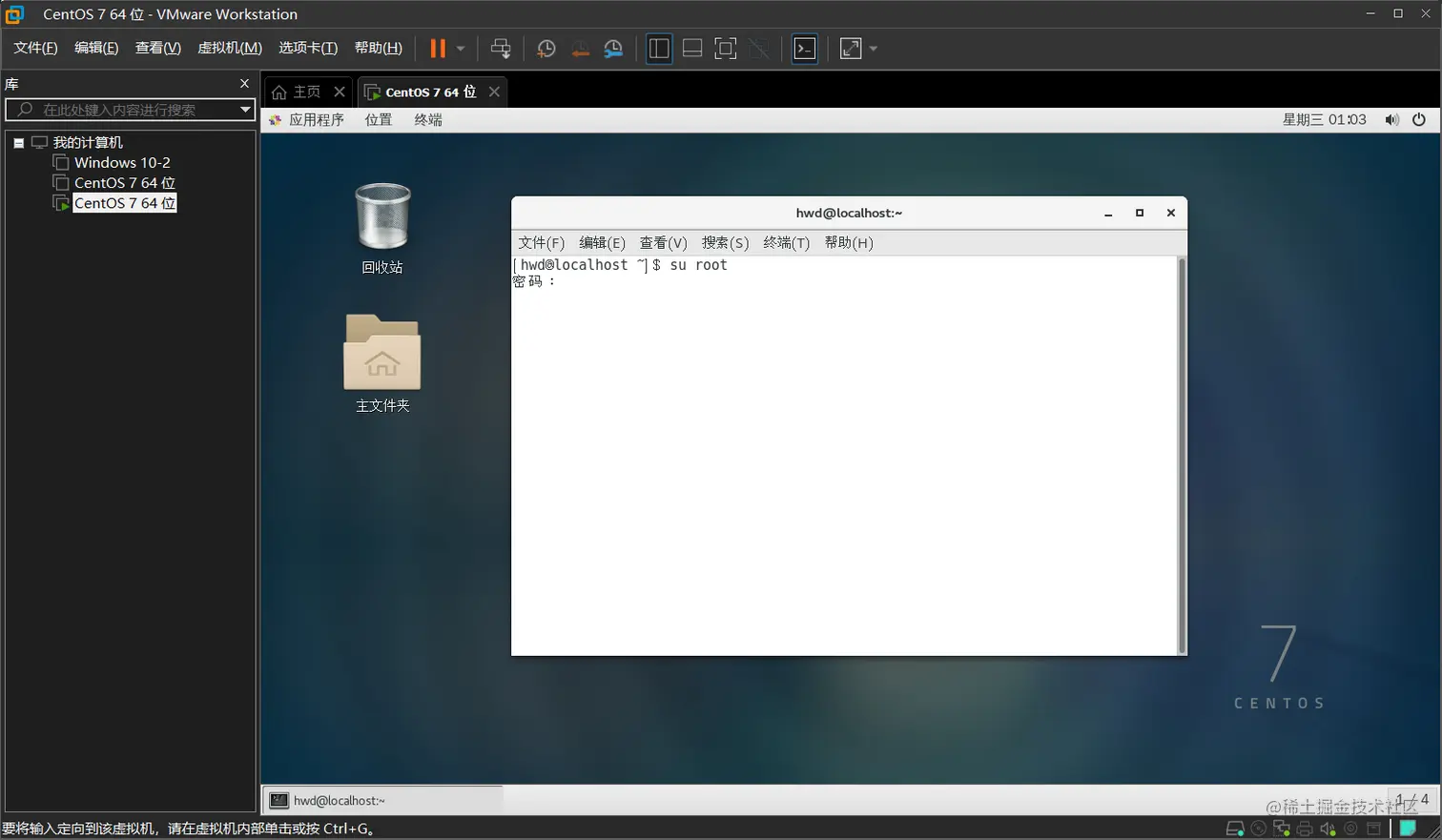Open the terminal 查看(V) menu
The height and width of the screenshot is (840, 1442).
(663, 243)
